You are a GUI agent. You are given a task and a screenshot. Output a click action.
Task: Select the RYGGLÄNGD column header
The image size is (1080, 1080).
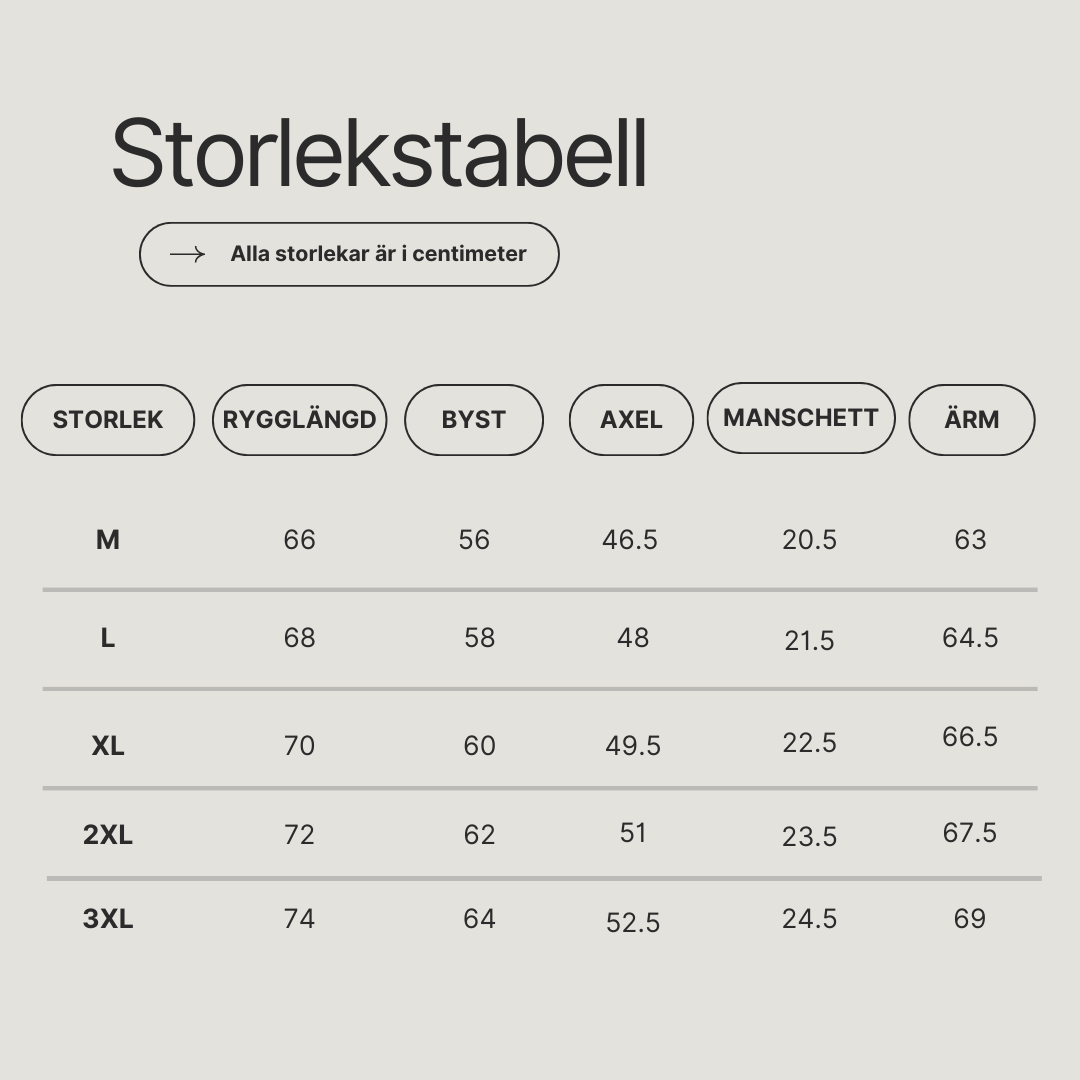click(300, 419)
